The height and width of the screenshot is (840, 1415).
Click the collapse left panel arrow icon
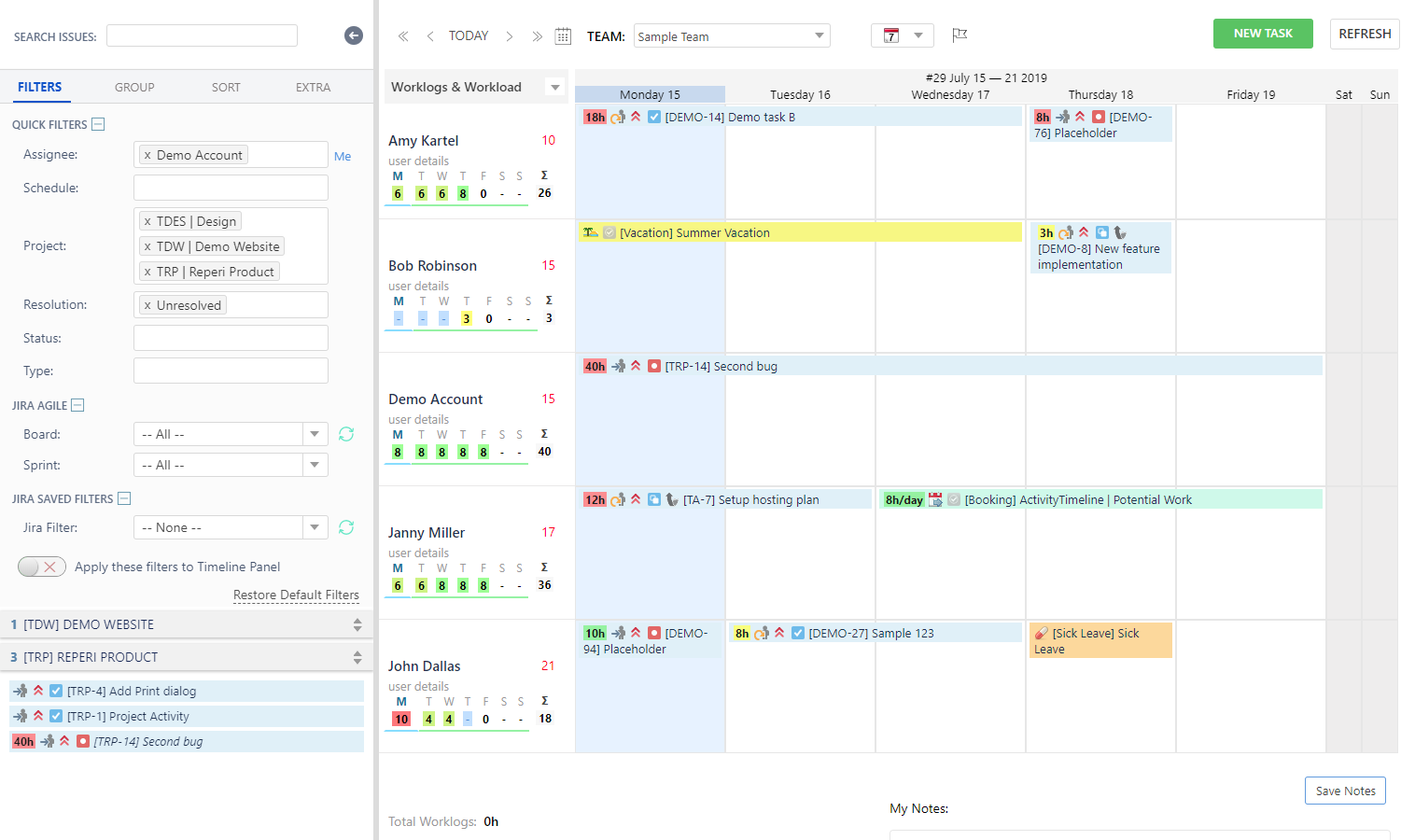(x=353, y=35)
